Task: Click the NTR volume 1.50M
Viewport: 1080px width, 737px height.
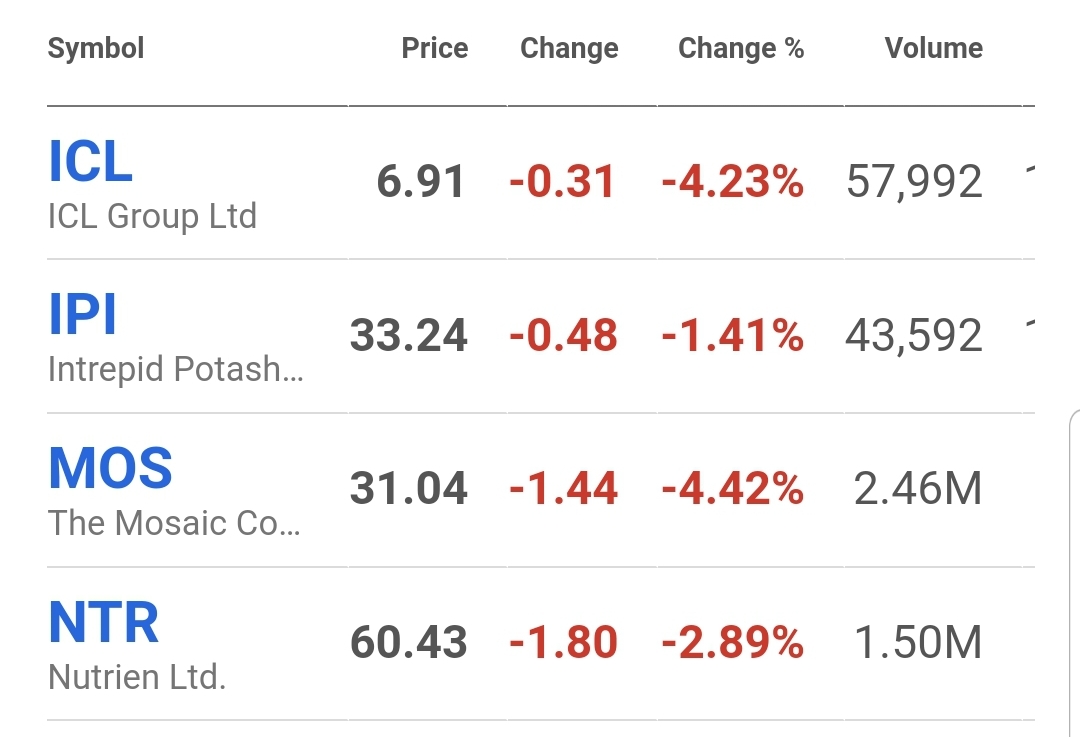Action: 918,643
